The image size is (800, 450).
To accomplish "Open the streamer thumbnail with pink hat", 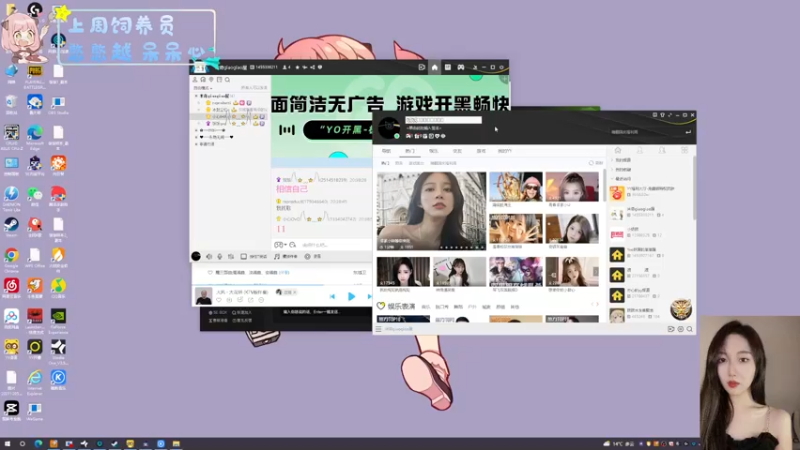I will pos(516,187).
